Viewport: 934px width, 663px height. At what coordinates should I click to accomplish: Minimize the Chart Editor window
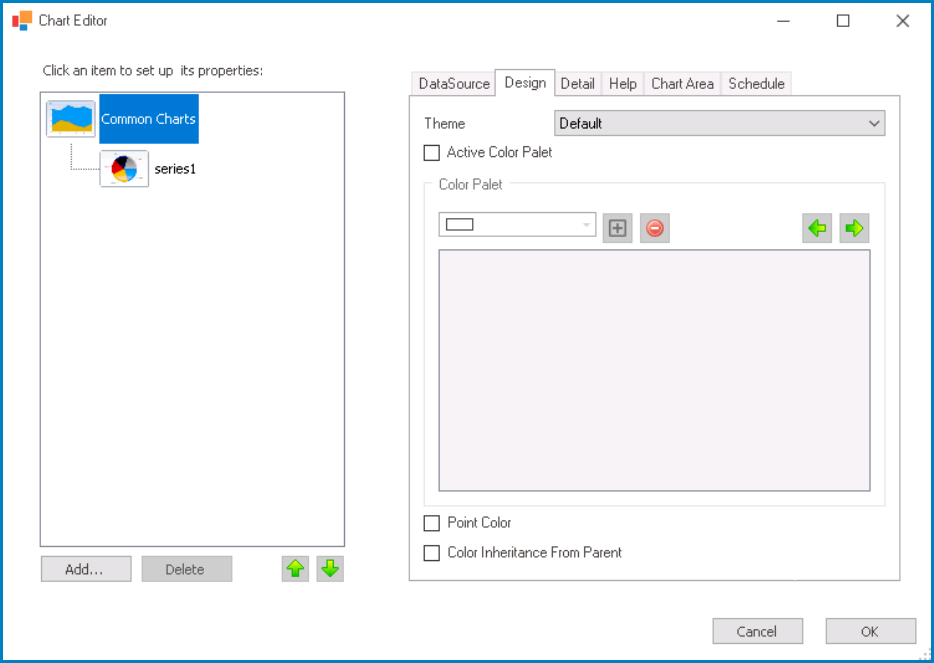(x=783, y=21)
